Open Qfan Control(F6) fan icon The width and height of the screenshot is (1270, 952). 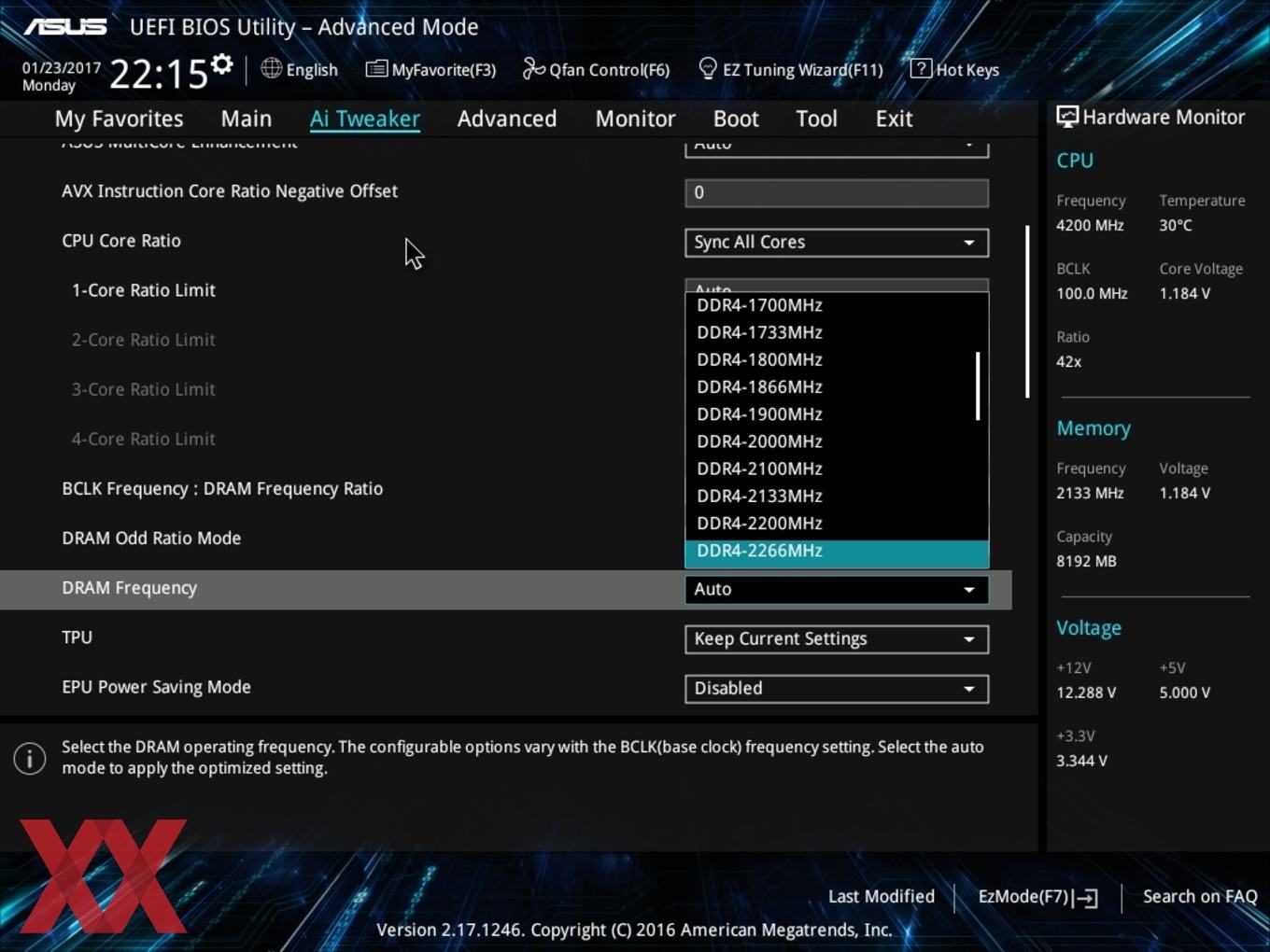(533, 68)
